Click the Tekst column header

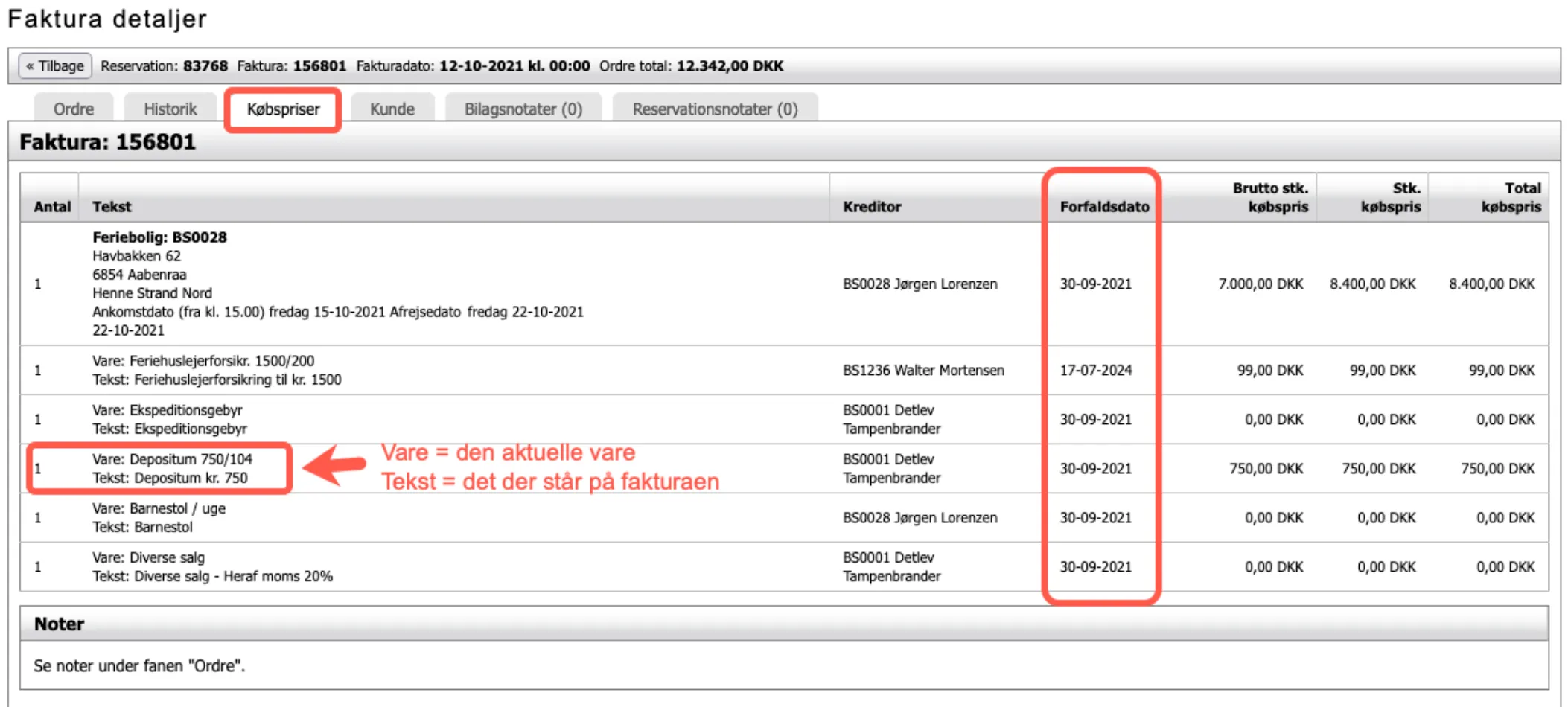point(112,207)
